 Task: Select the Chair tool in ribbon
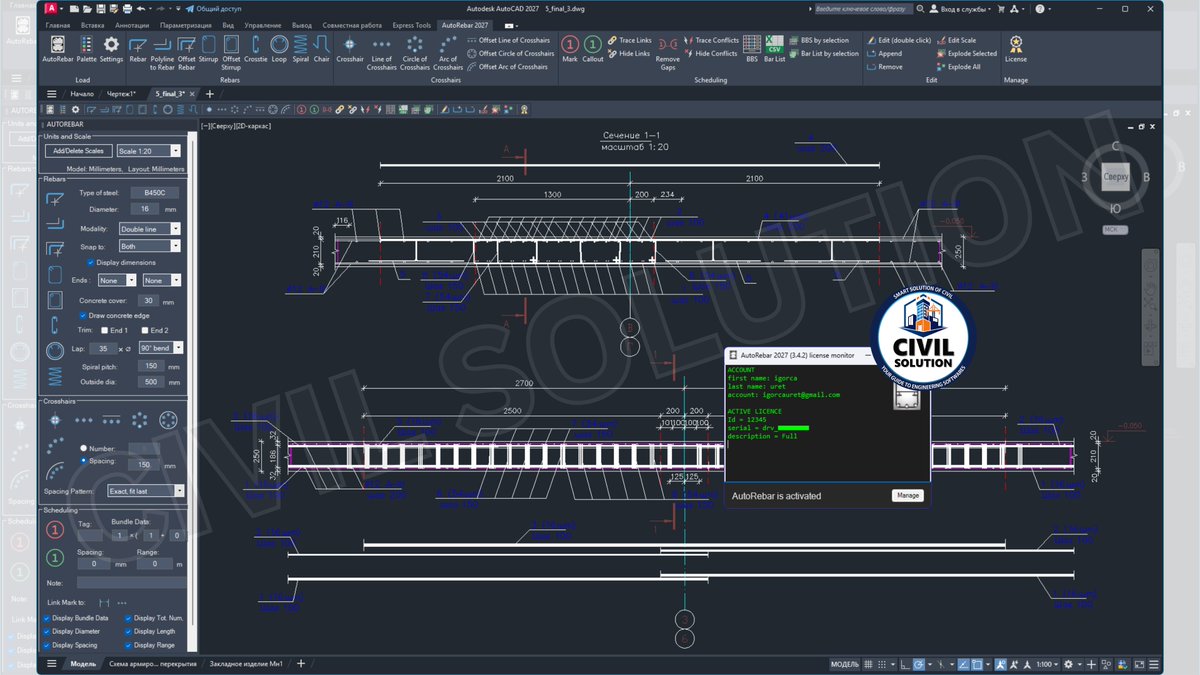(x=321, y=51)
